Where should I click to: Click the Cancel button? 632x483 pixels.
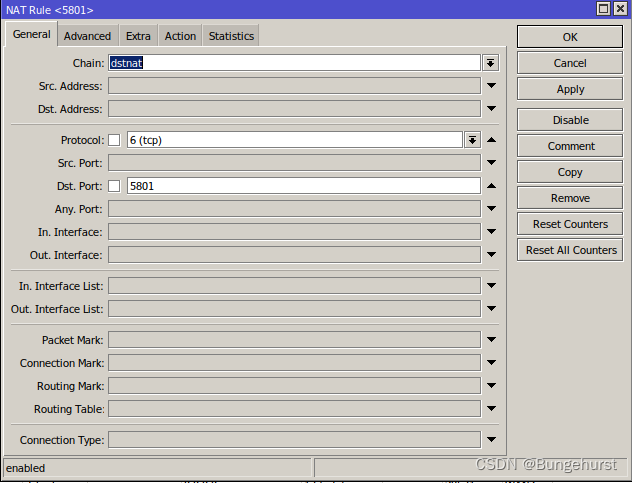[570, 63]
